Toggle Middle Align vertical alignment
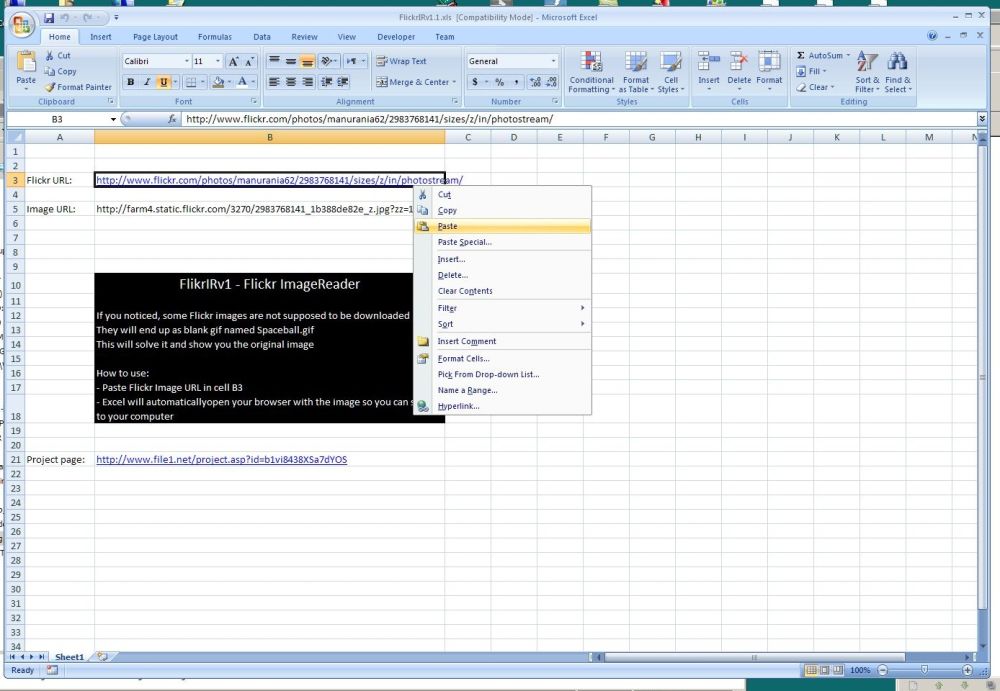Screen dimensions: 1000x691 291,61
